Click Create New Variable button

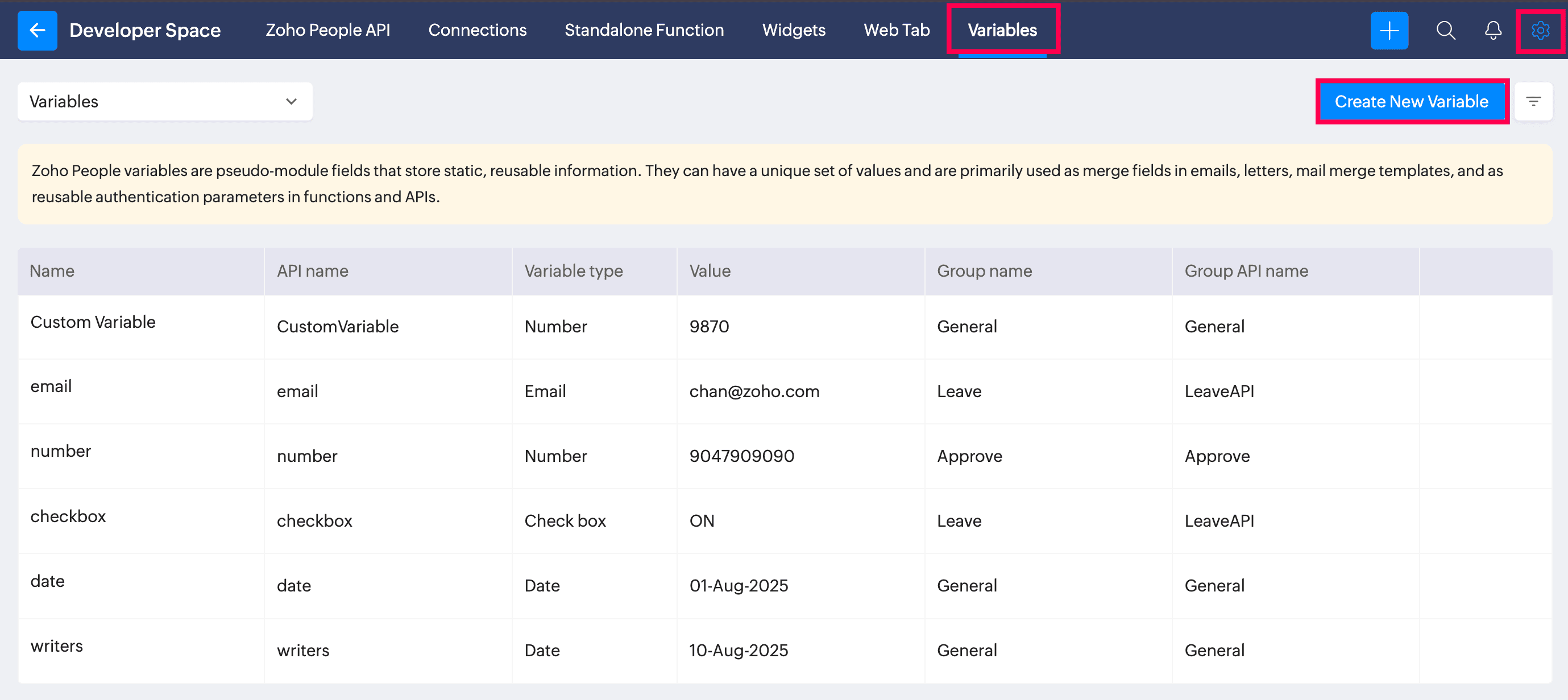[1411, 102]
